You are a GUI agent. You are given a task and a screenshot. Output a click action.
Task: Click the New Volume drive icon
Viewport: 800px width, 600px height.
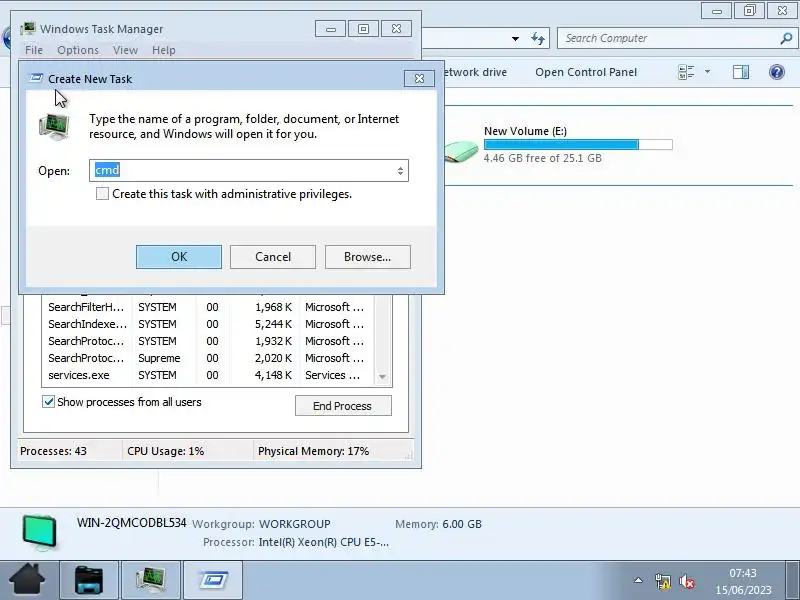pos(461,152)
